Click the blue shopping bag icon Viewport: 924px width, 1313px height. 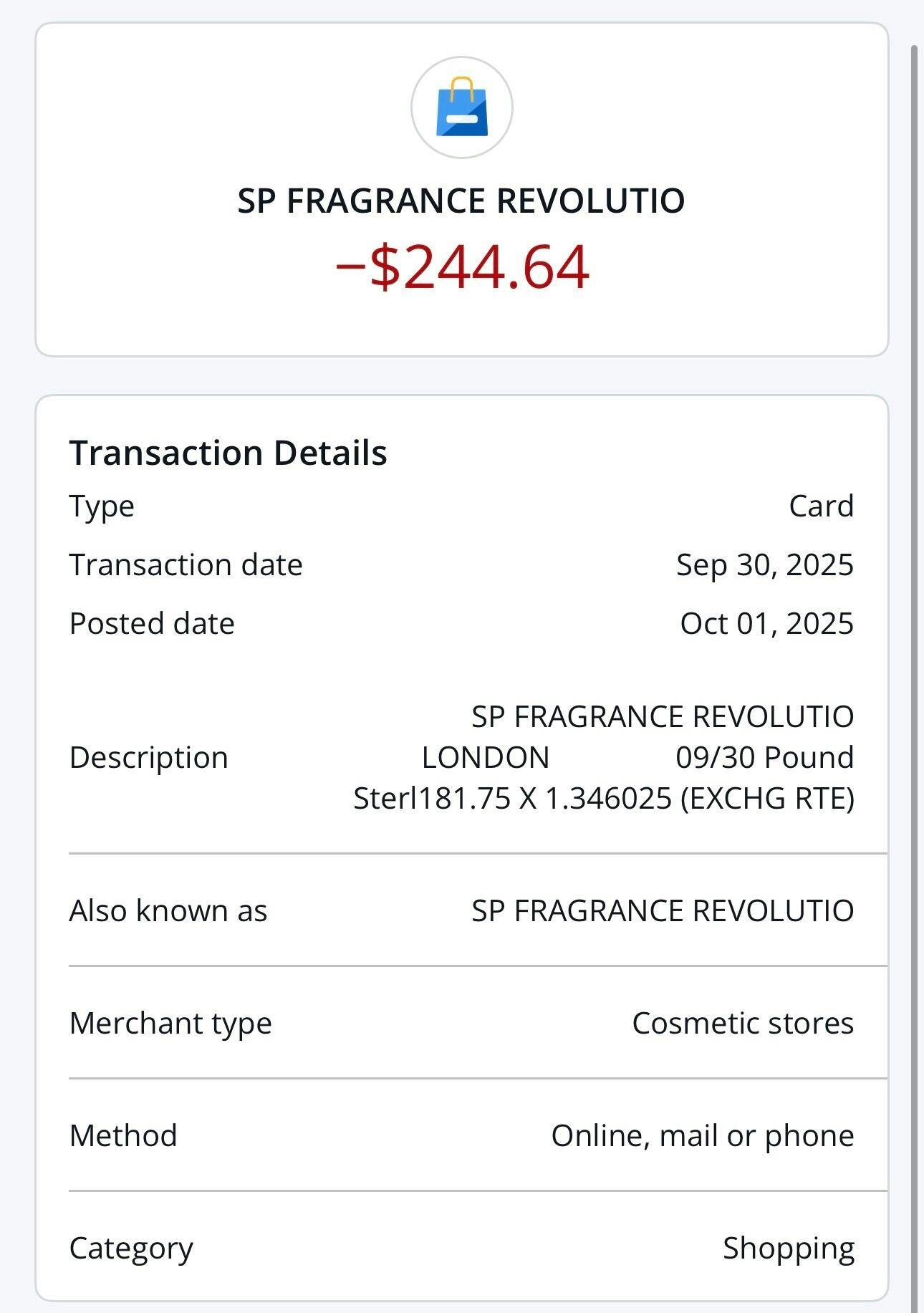462,107
